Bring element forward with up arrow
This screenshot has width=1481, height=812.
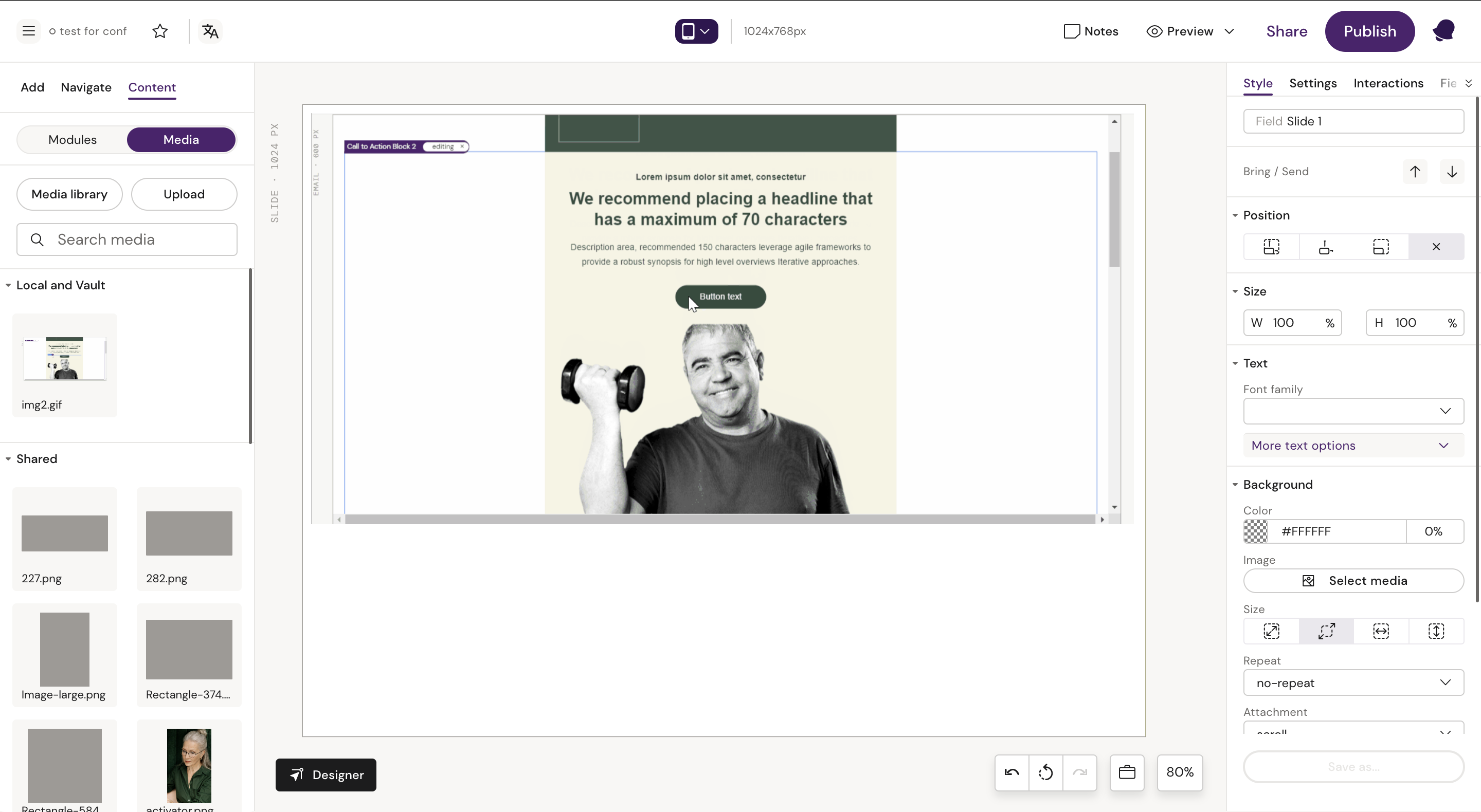click(x=1415, y=171)
